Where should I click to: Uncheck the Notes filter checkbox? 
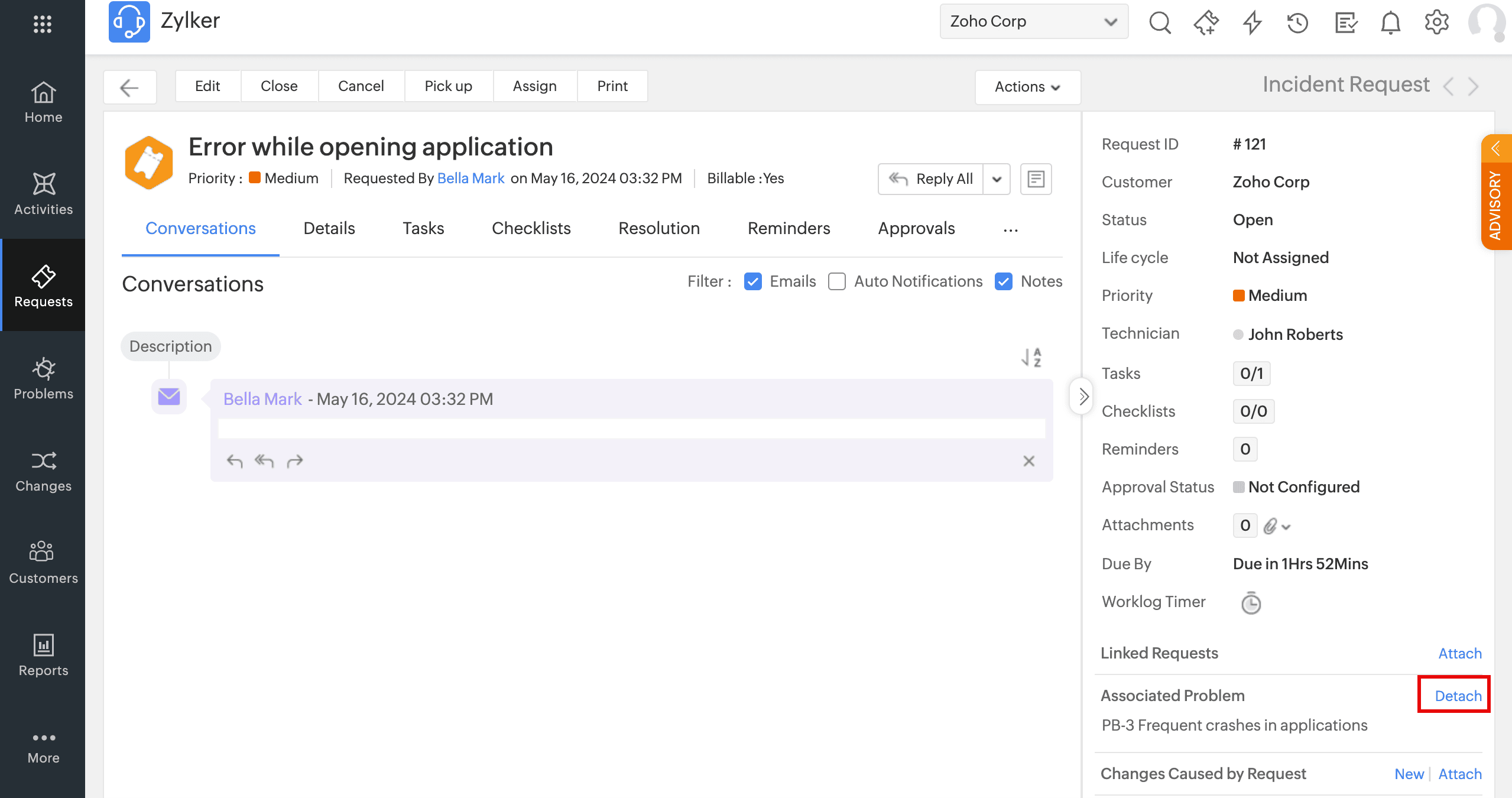[x=1003, y=281]
